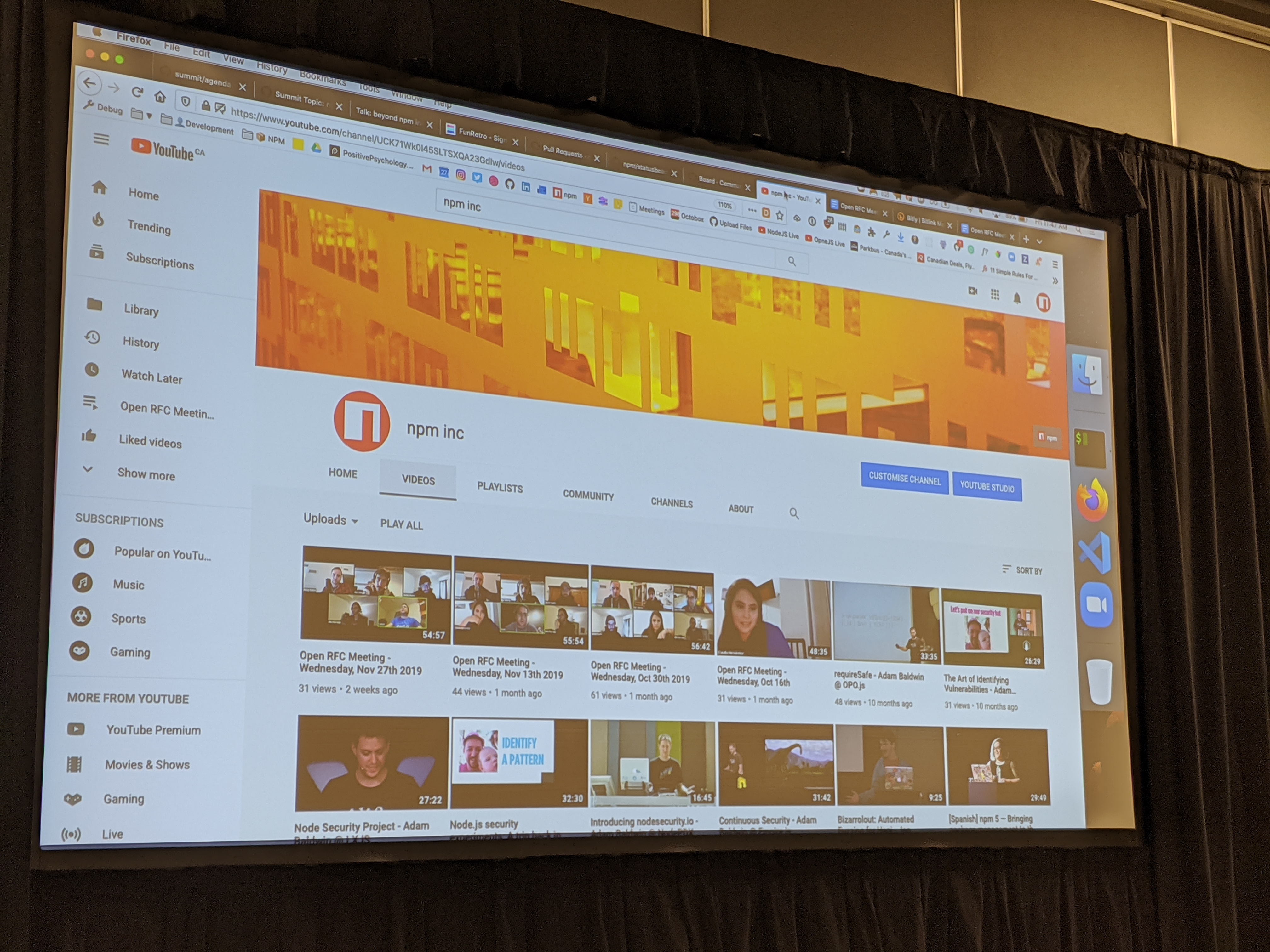The width and height of the screenshot is (1270, 952).
Task: Open Visual Studio Code from the Dock
Action: (x=1094, y=552)
